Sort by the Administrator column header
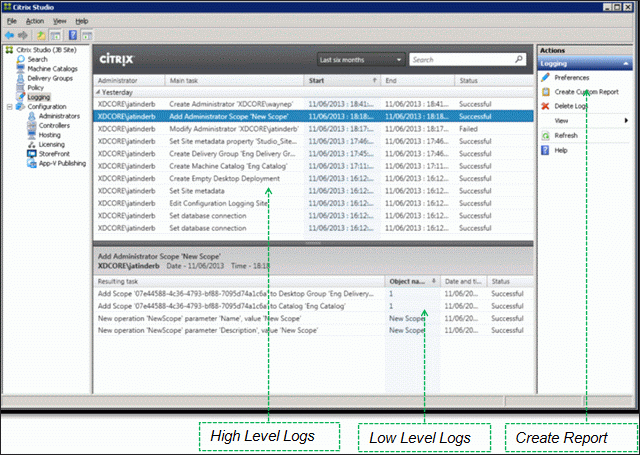 pyautogui.click(x=129, y=80)
